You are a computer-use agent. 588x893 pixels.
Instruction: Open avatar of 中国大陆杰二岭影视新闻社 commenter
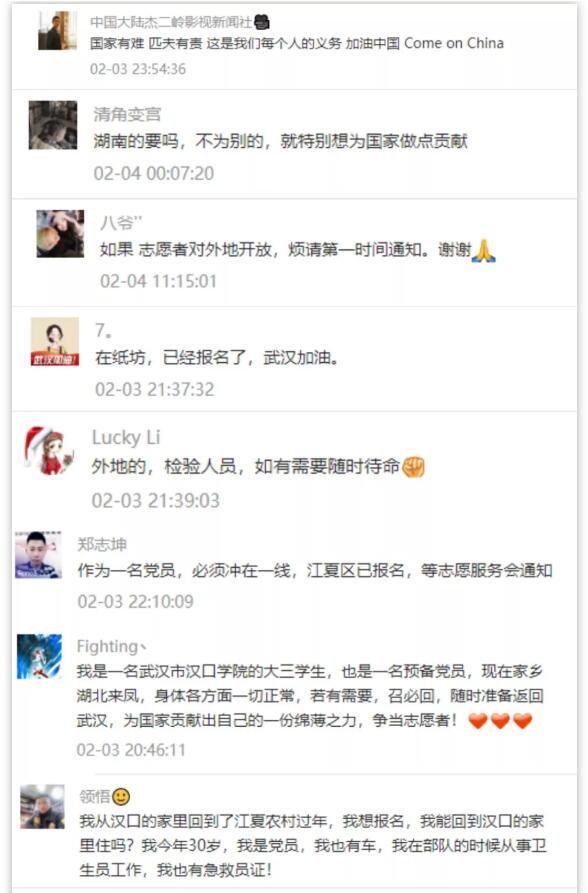(58, 31)
